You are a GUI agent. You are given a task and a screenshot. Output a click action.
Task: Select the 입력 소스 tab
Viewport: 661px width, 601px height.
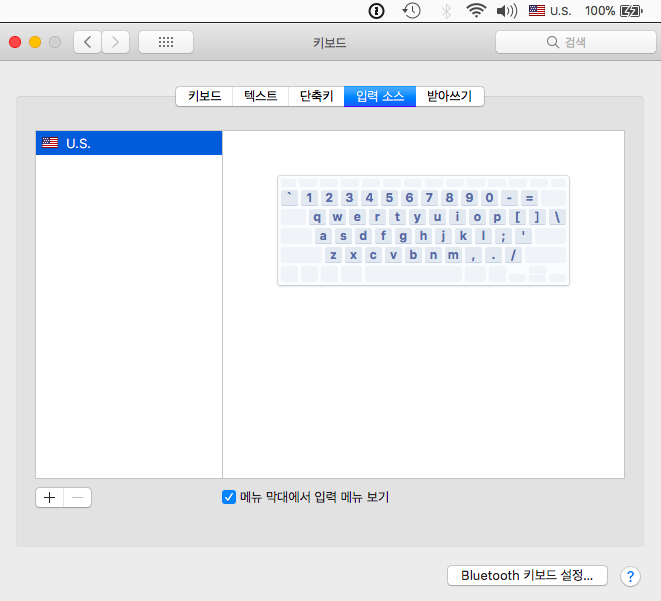(x=380, y=97)
